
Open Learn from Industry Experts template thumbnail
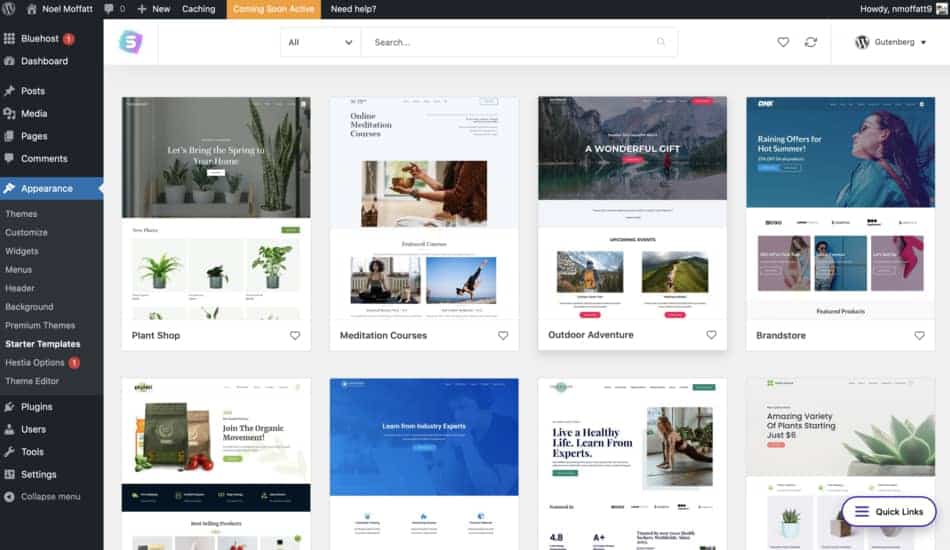pos(424,464)
